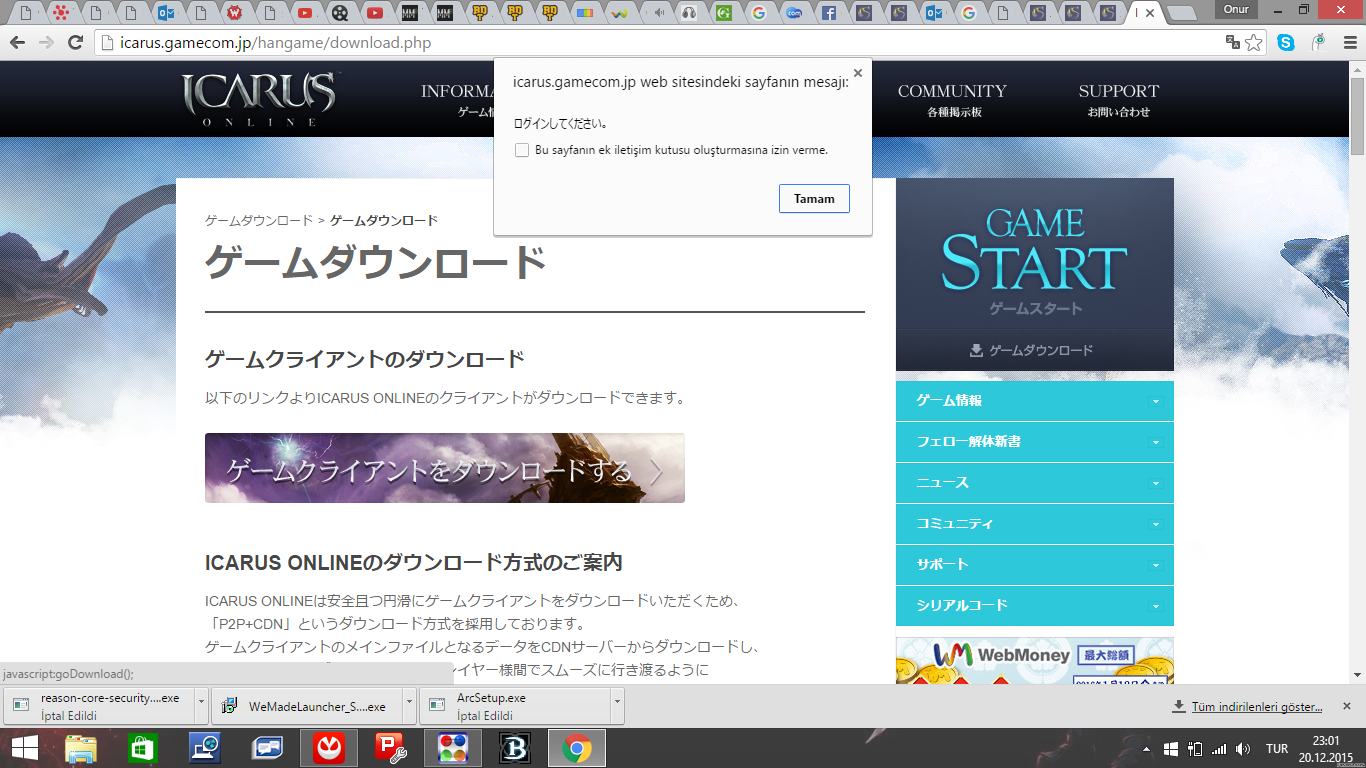The image size is (1366, 768).
Task: Open the gothic B taskbar app
Action: 513,748
